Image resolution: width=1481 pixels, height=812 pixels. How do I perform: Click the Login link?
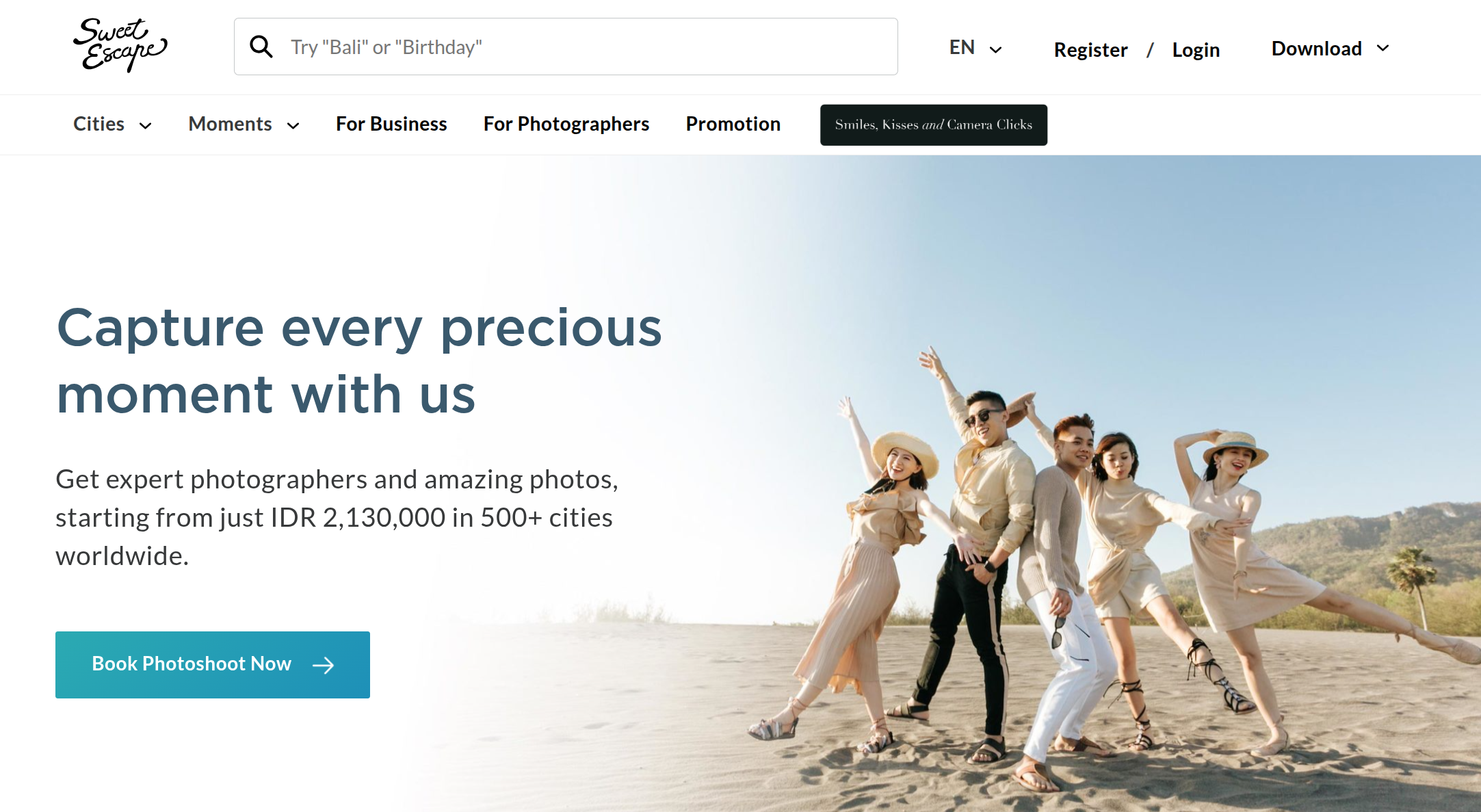click(x=1196, y=50)
